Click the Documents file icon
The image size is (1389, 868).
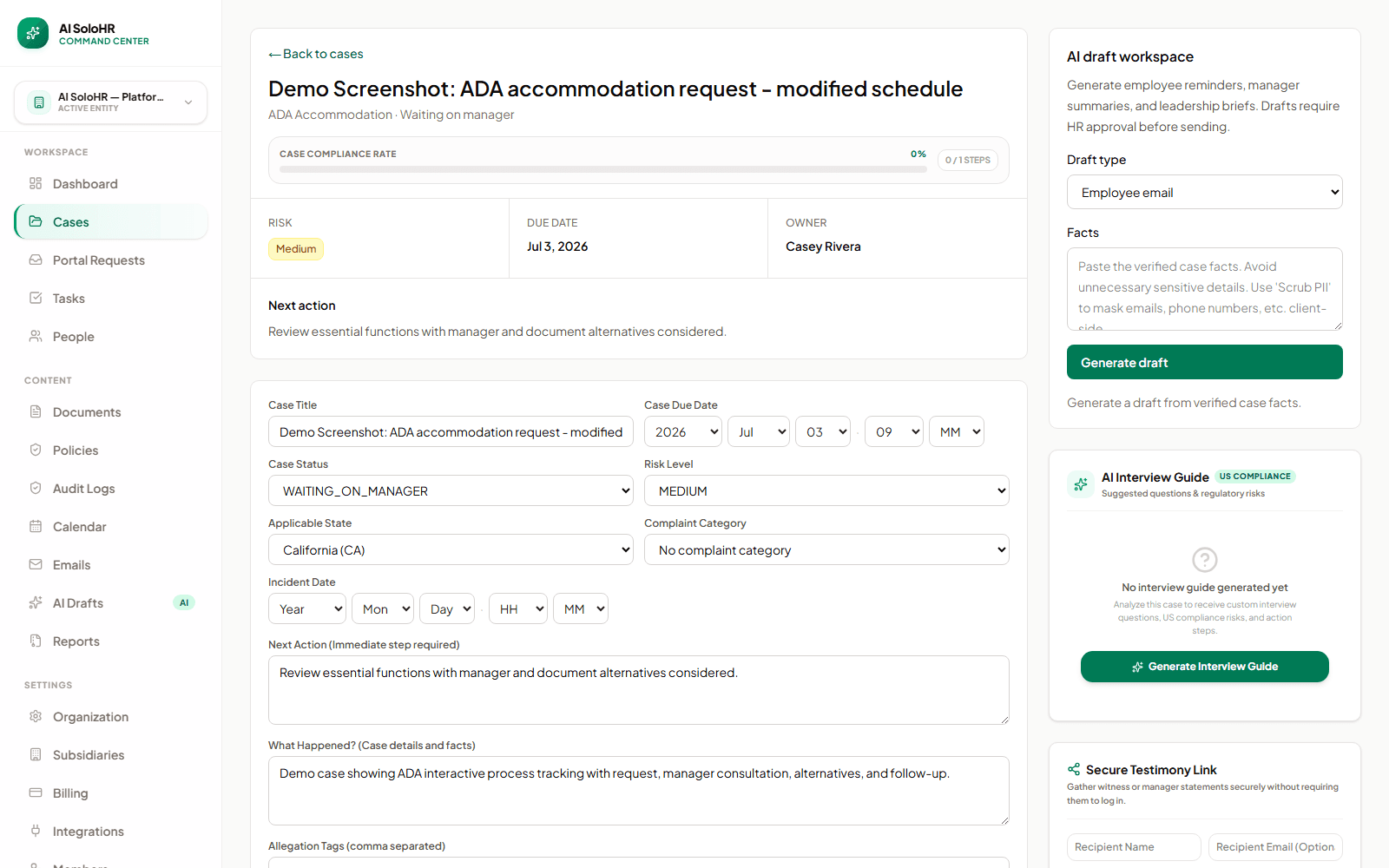pyautogui.click(x=36, y=411)
